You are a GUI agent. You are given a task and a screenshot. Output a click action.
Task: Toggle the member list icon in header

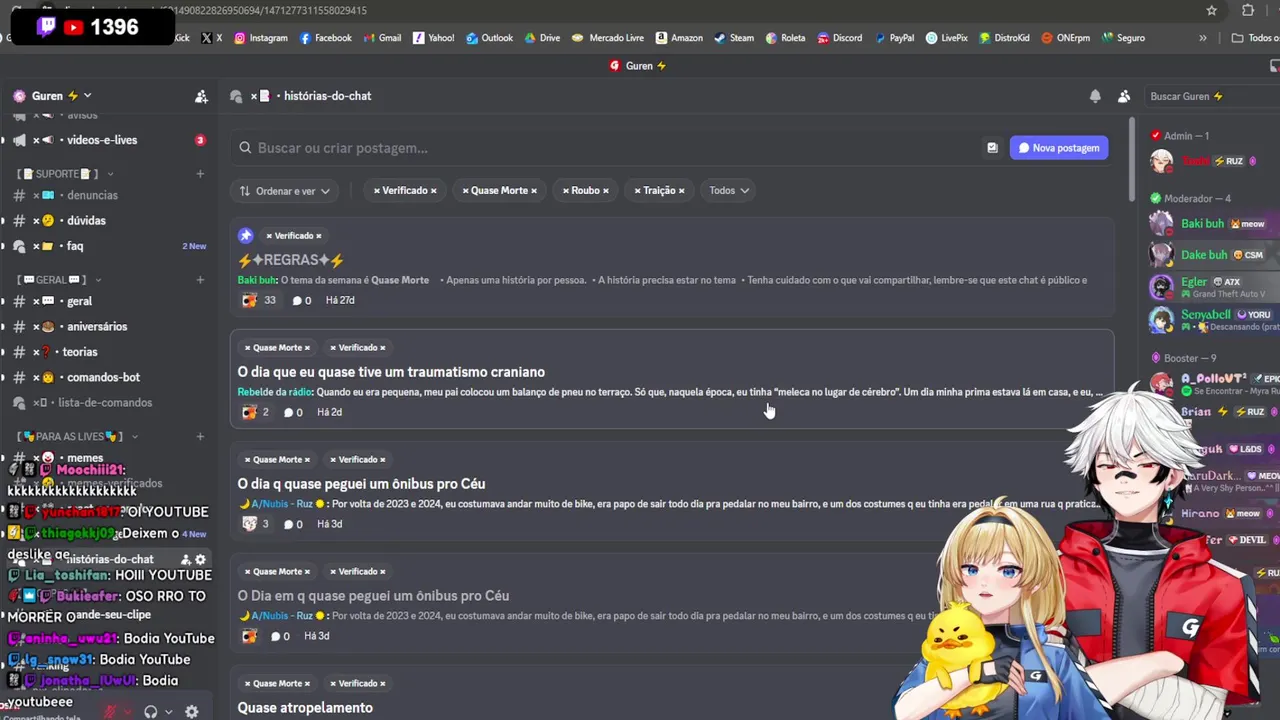click(1124, 96)
